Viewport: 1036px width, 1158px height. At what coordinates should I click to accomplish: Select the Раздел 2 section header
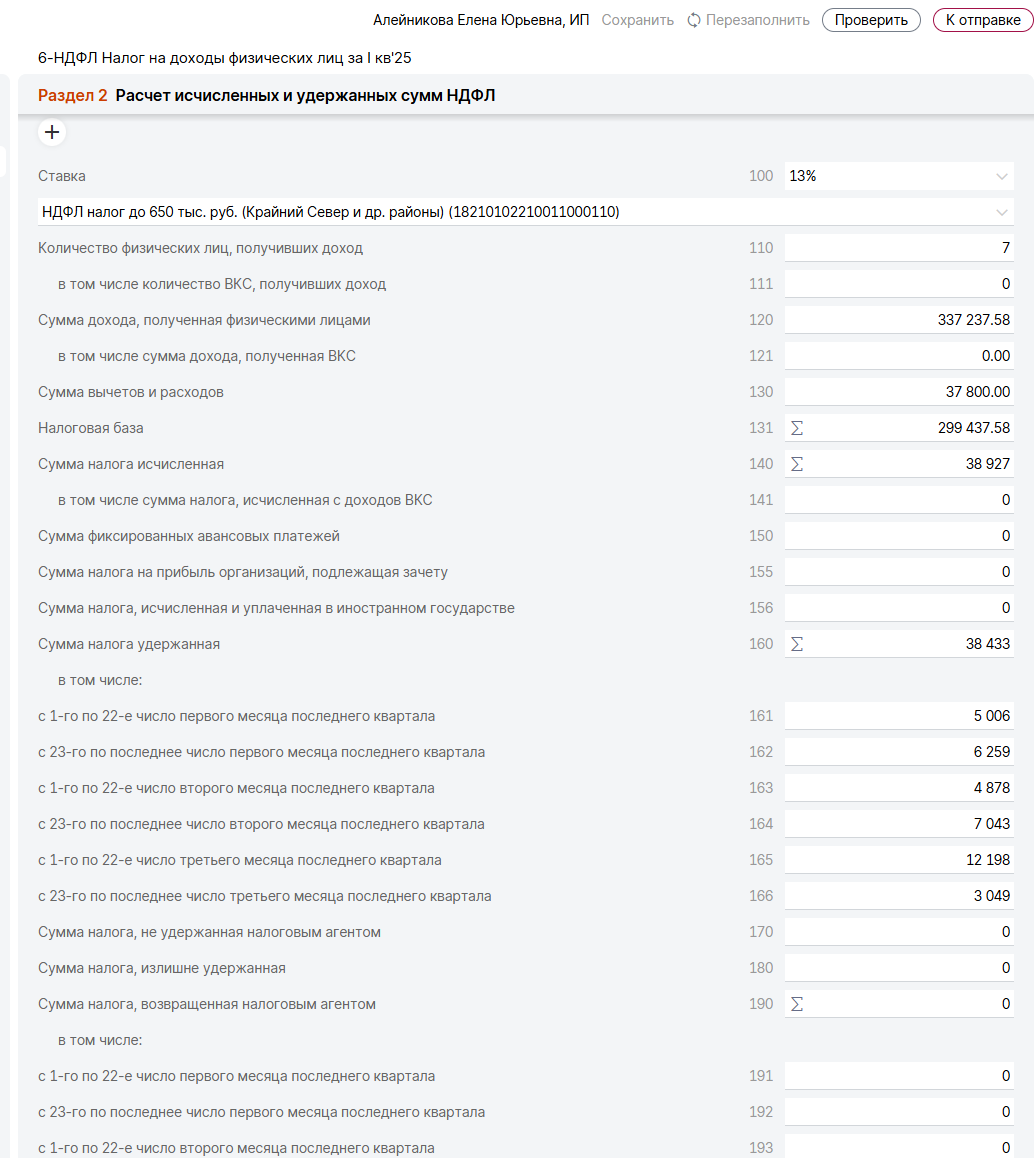click(72, 96)
